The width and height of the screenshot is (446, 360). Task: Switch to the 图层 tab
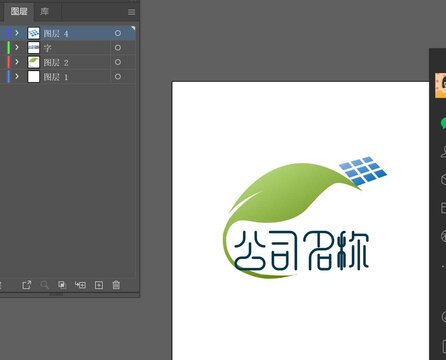[19, 12]
